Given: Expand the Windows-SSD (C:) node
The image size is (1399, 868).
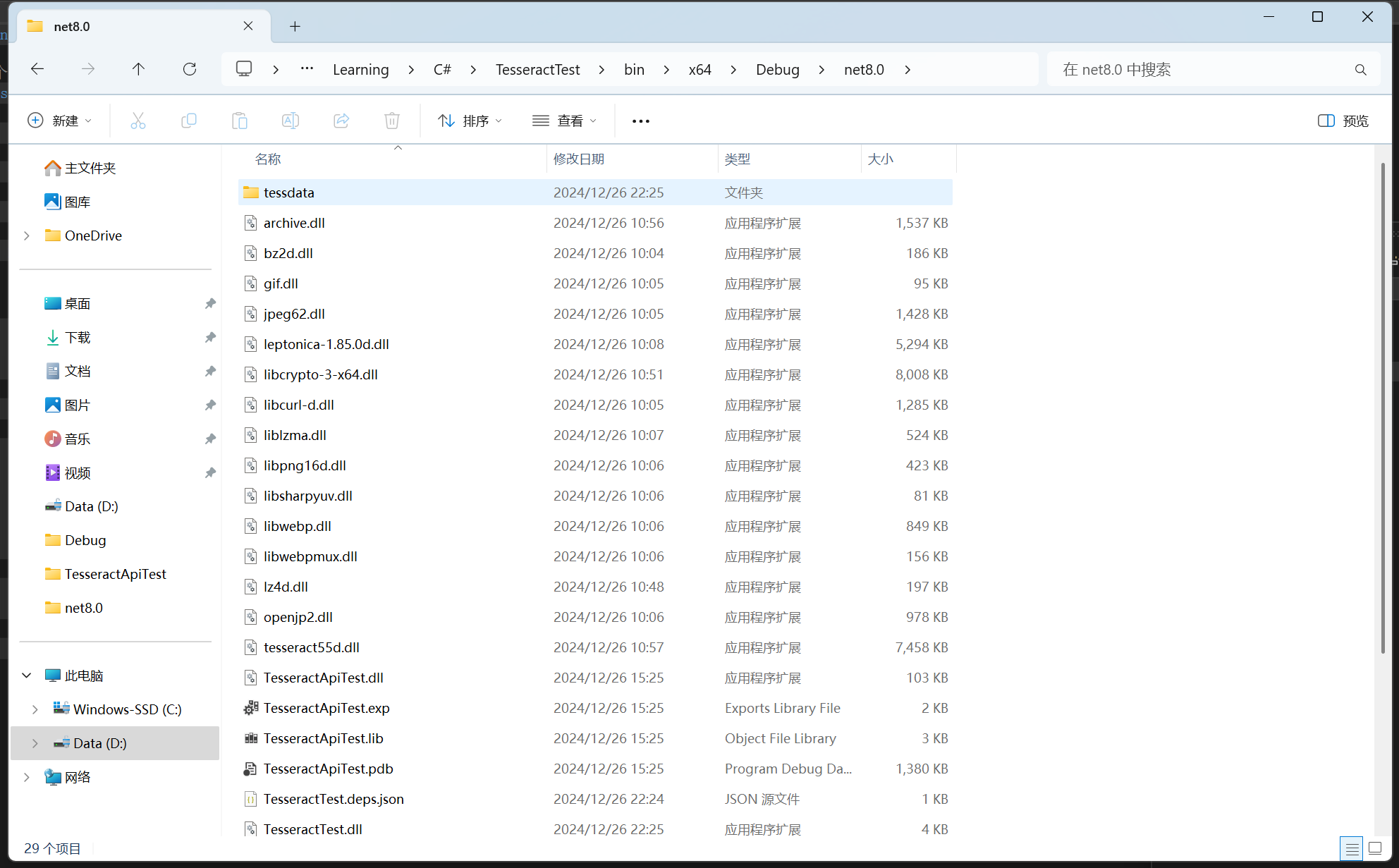Looking at the screenshot, I should pos(35,709).
